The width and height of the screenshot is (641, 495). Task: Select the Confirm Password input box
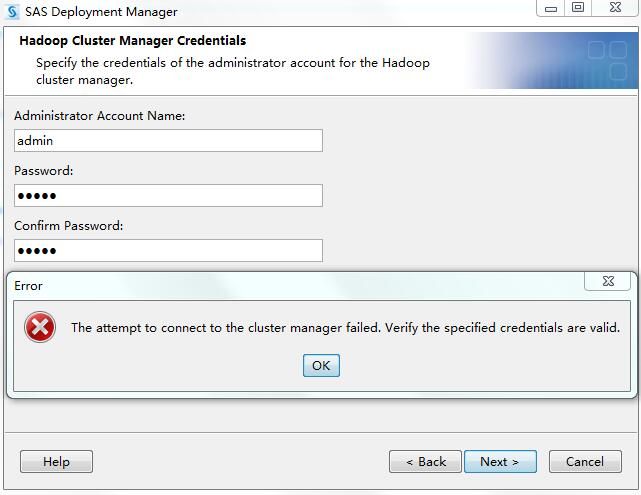tap(168, 250)
